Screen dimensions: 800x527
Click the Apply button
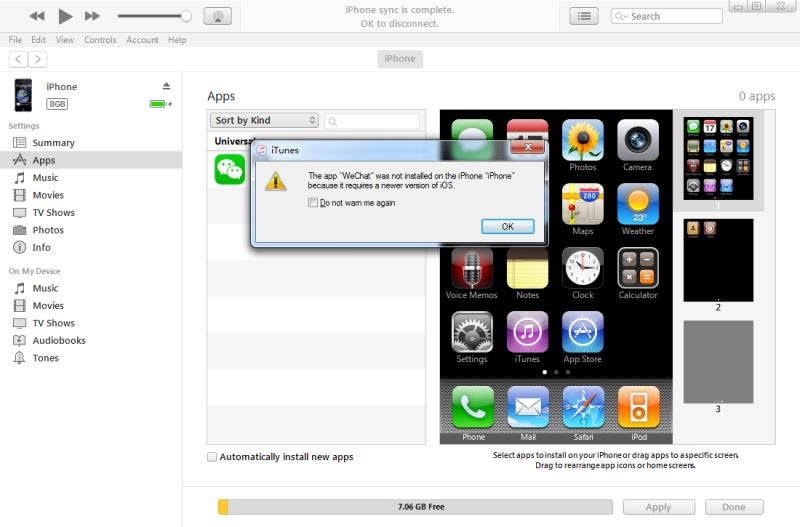coord(659,507)
